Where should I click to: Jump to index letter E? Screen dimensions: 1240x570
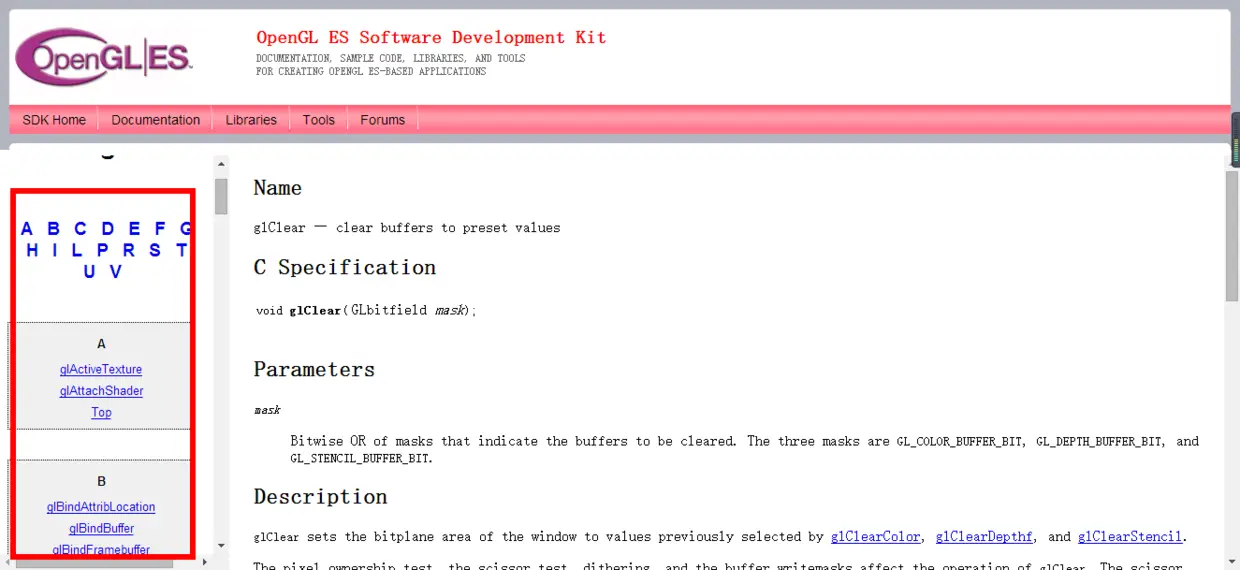(134, 229)
